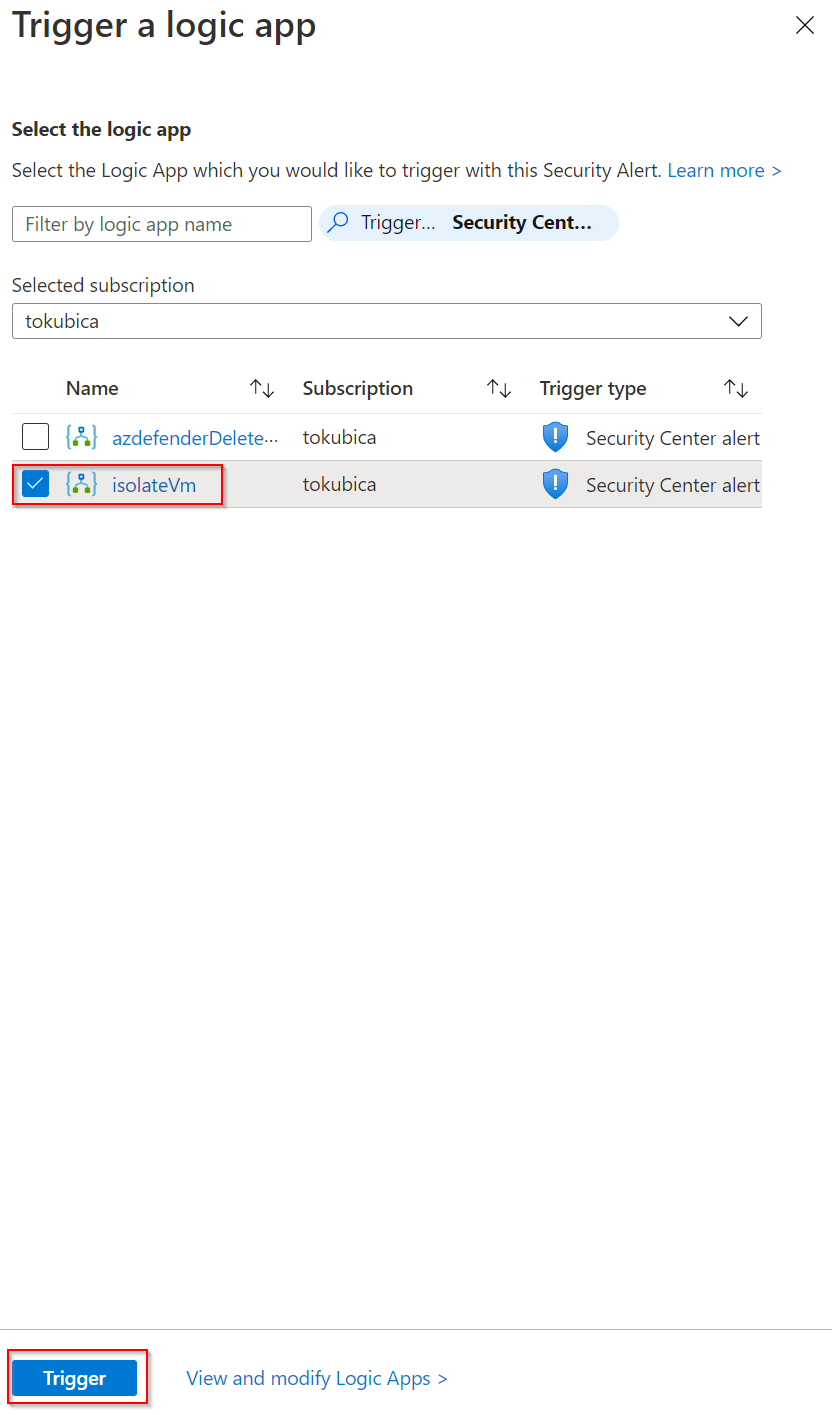
Task: Click the shield icon in isolateVm row
Action: [555, 485]
